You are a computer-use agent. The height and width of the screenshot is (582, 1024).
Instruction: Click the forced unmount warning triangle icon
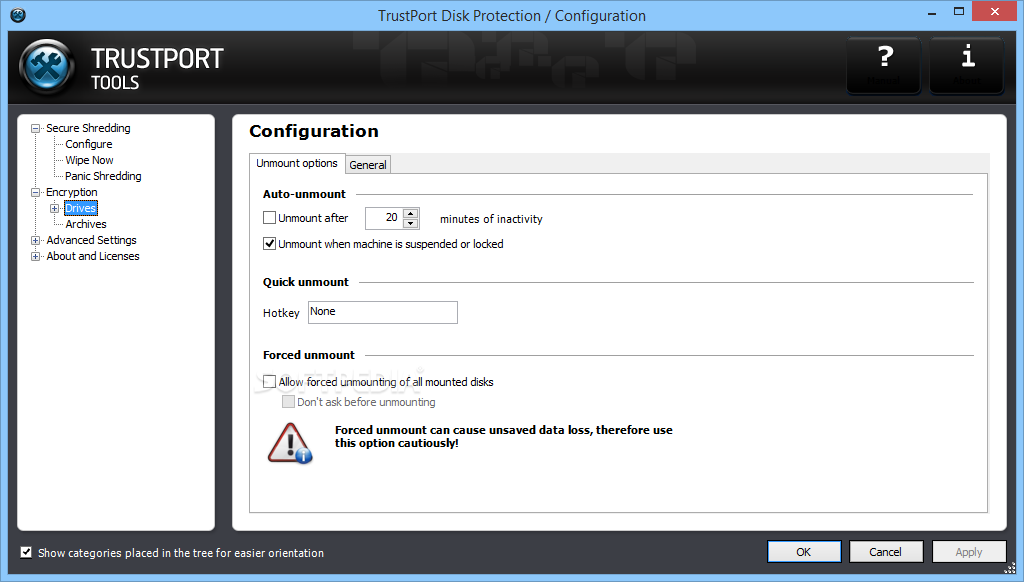pos(290,443)
